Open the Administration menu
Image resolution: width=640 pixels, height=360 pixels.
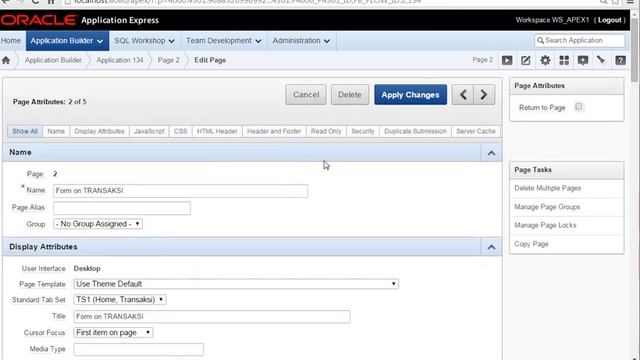point(301,41)
